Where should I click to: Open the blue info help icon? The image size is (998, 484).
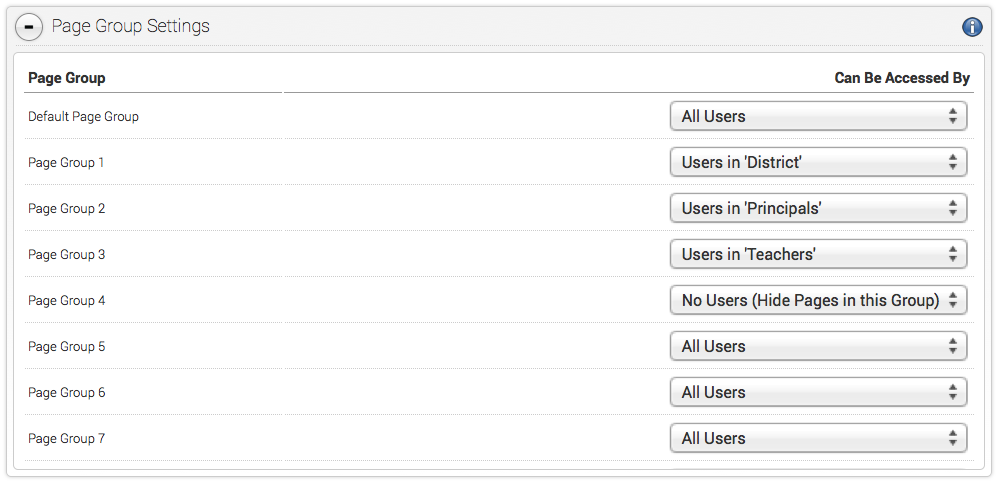(971, 27)
